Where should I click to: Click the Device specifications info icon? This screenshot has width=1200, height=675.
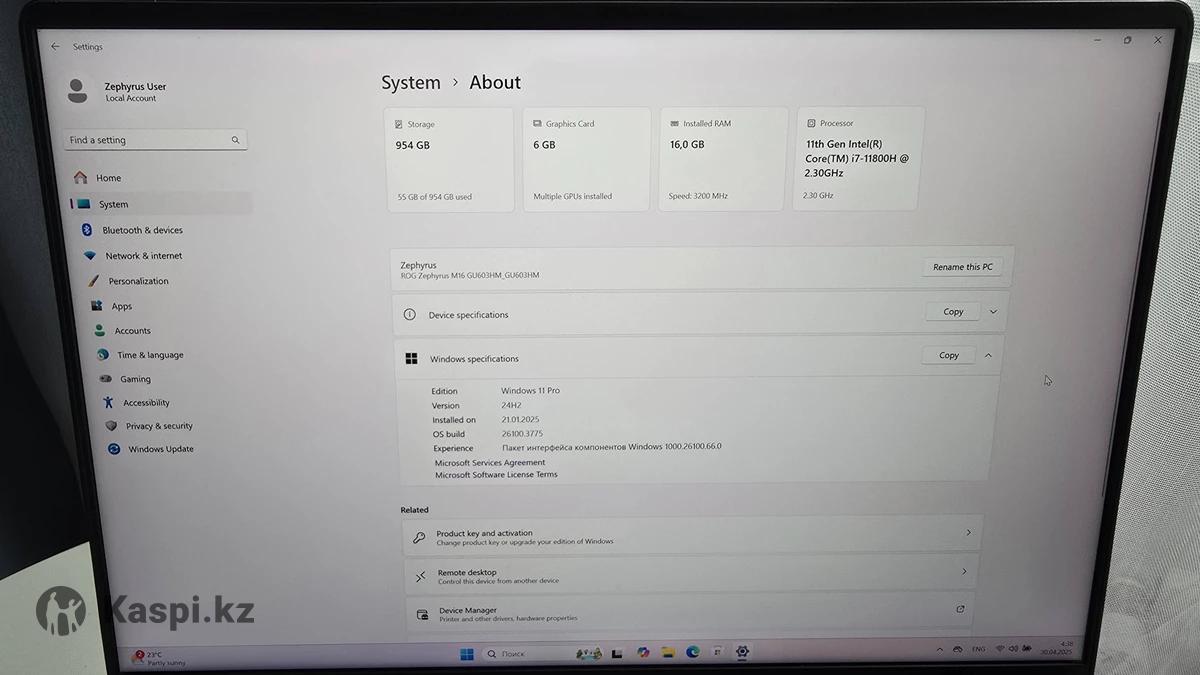tap(409, 314)
